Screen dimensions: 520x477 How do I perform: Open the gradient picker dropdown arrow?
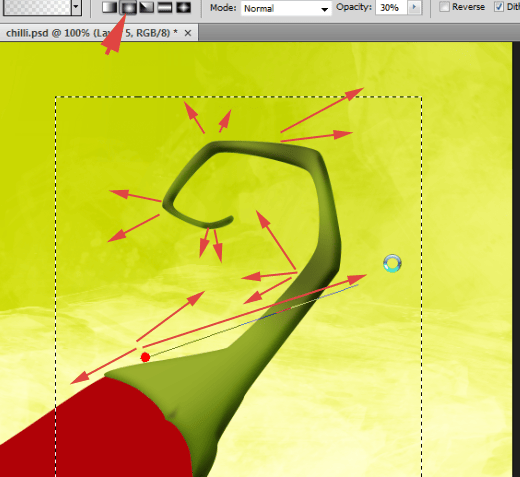point(76,7)
